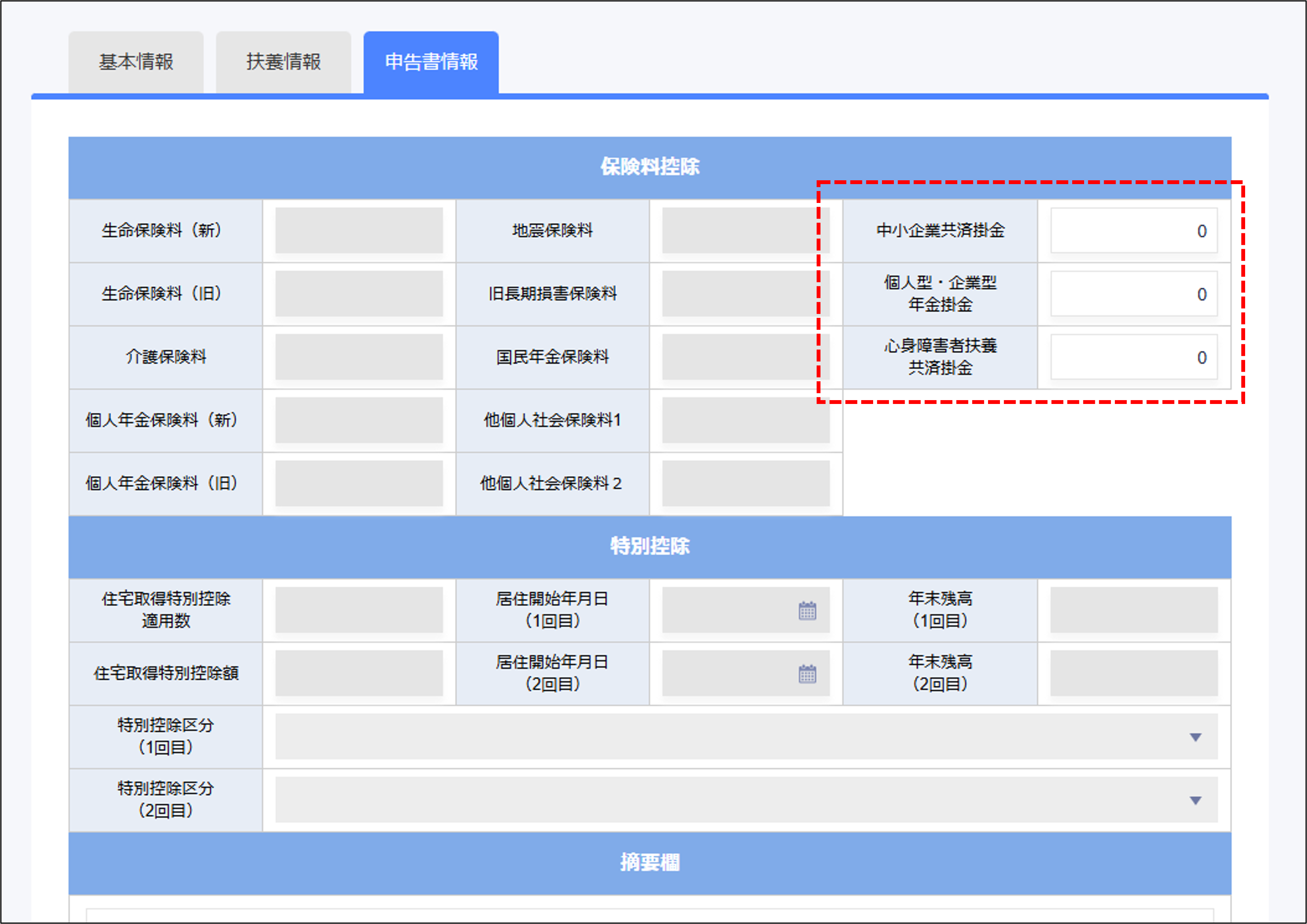Click the 住宅取得特別控除額 field
The width and height of the screenshot is (1307, 924).
359,673
